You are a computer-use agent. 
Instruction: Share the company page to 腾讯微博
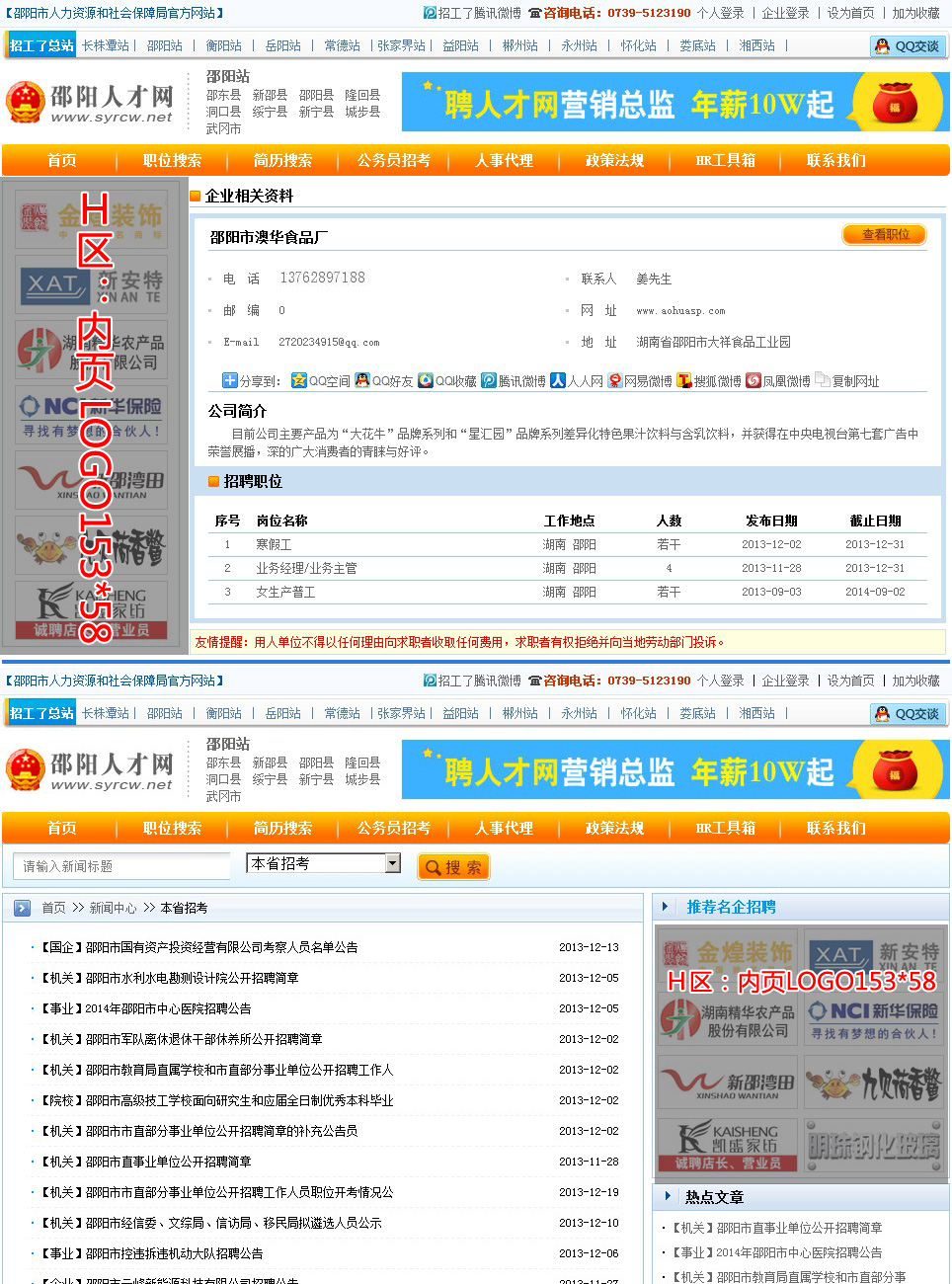point(489,381)
